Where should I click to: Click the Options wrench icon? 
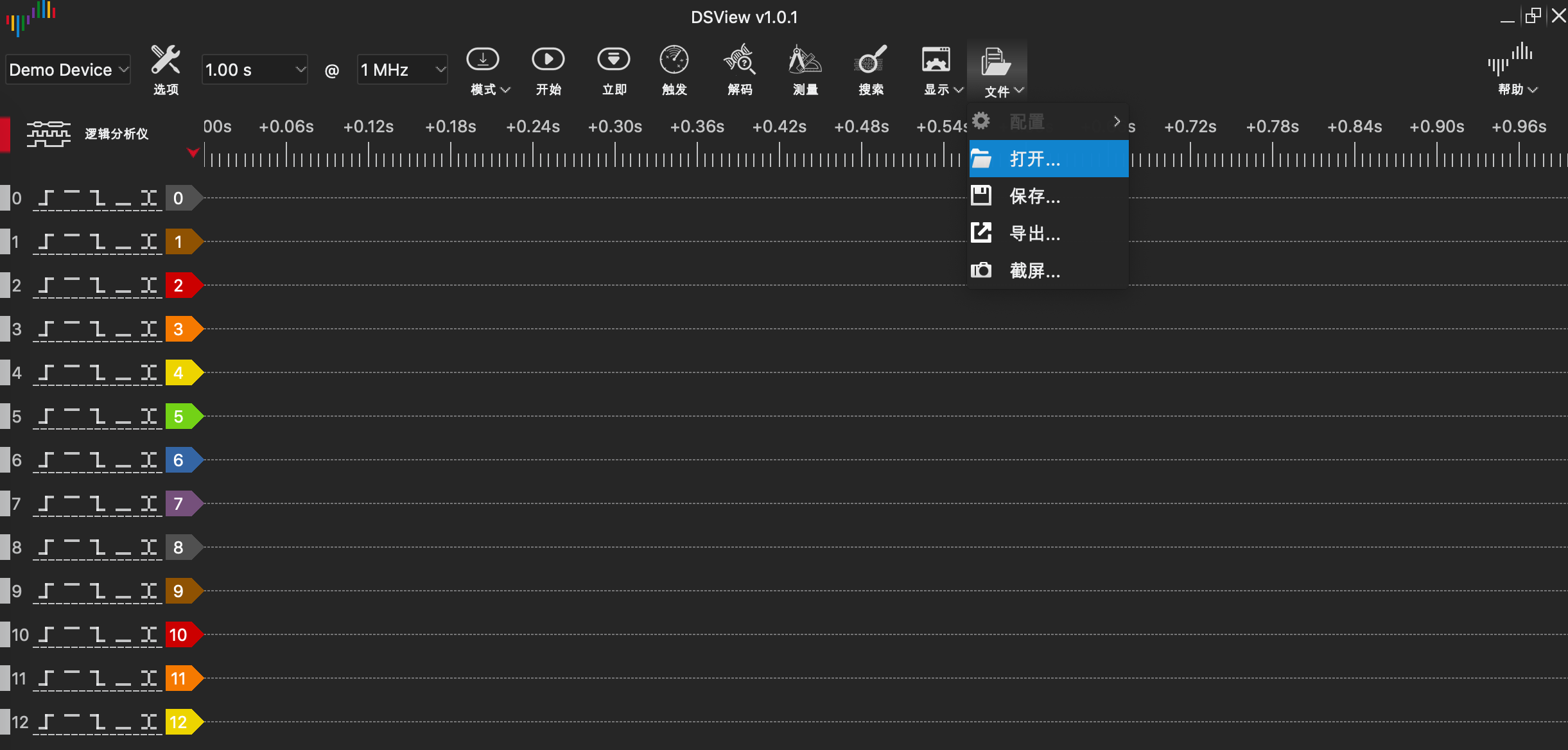pyautogui.click(x=165, y=60)
